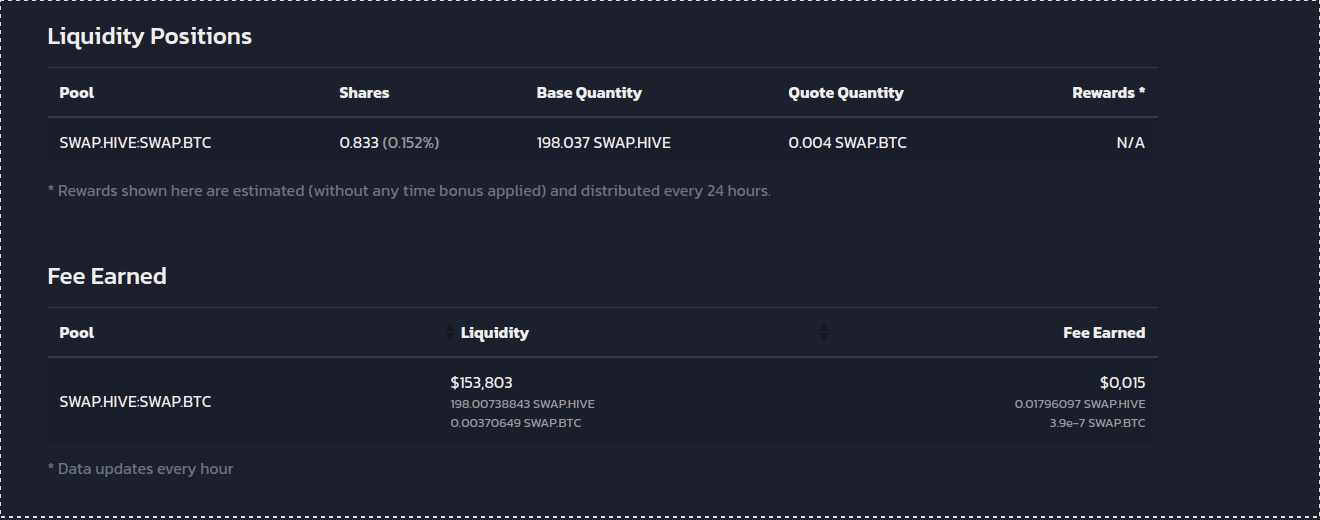Image resolution: width=1320 pixels, height=520 pixels.
Task: Click the 0.004 SWAP.BTC quote quantity
Action: 847,143
